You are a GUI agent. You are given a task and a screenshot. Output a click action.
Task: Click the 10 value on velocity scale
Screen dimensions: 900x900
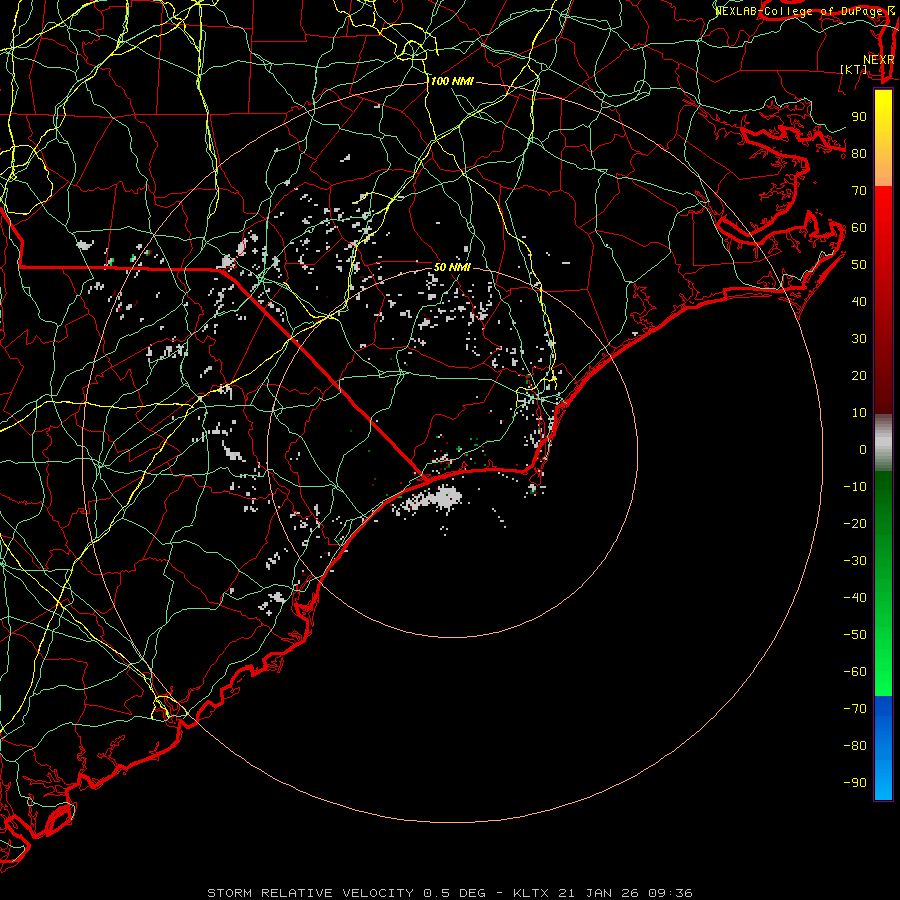[x=859, y=413]
